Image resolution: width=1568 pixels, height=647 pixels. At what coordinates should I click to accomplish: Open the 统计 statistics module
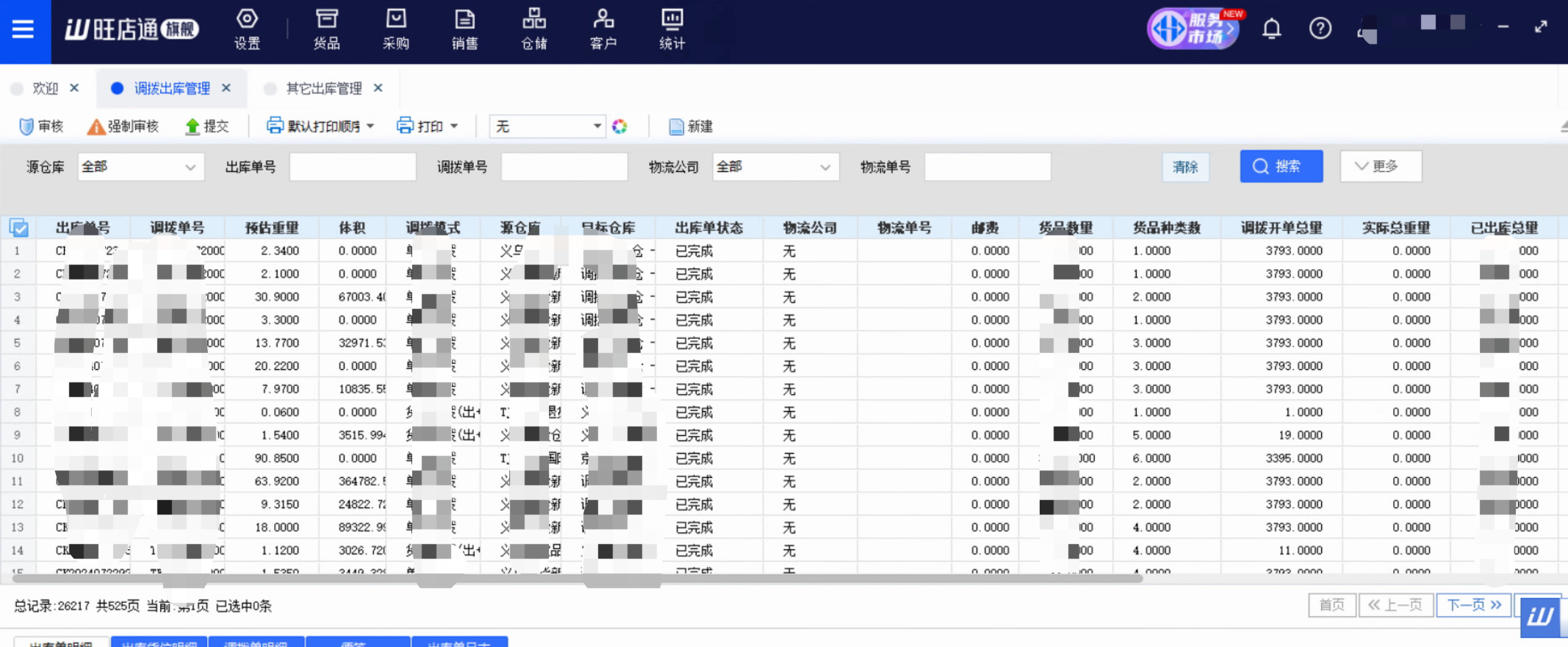672,29
